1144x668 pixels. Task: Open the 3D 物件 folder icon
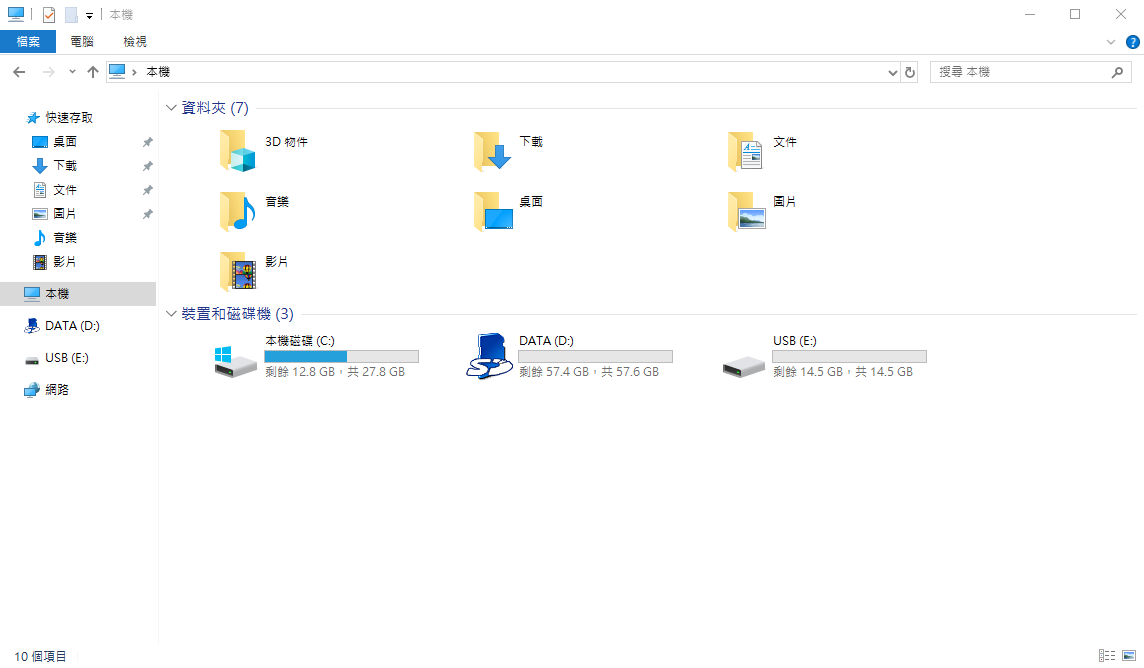coord(238,151)
